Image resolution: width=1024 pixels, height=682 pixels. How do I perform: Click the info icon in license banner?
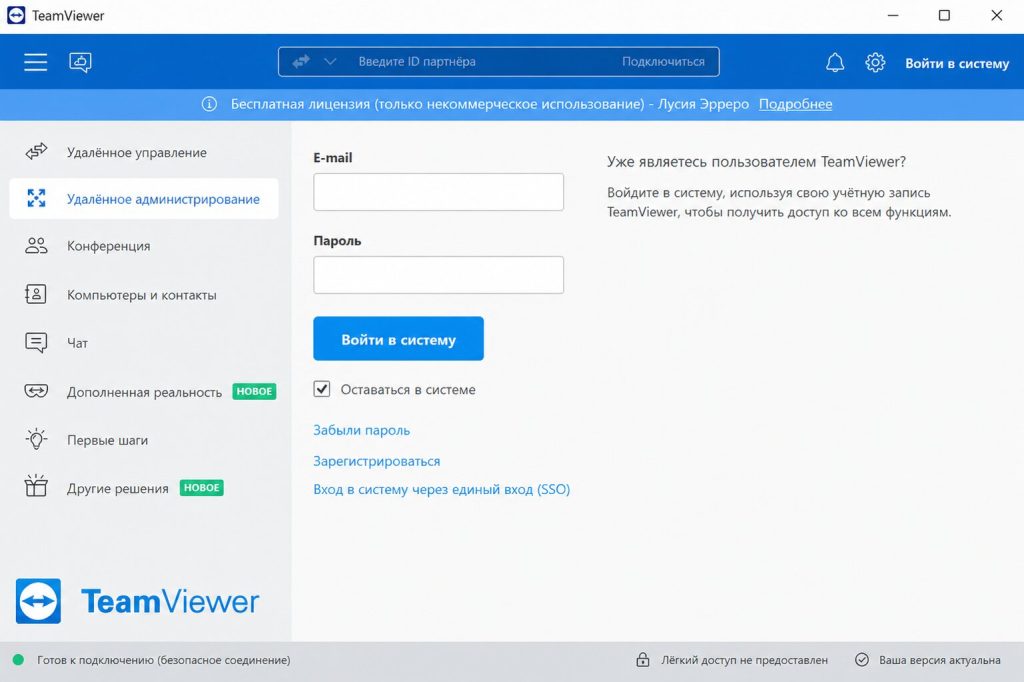tap(209, 104)
